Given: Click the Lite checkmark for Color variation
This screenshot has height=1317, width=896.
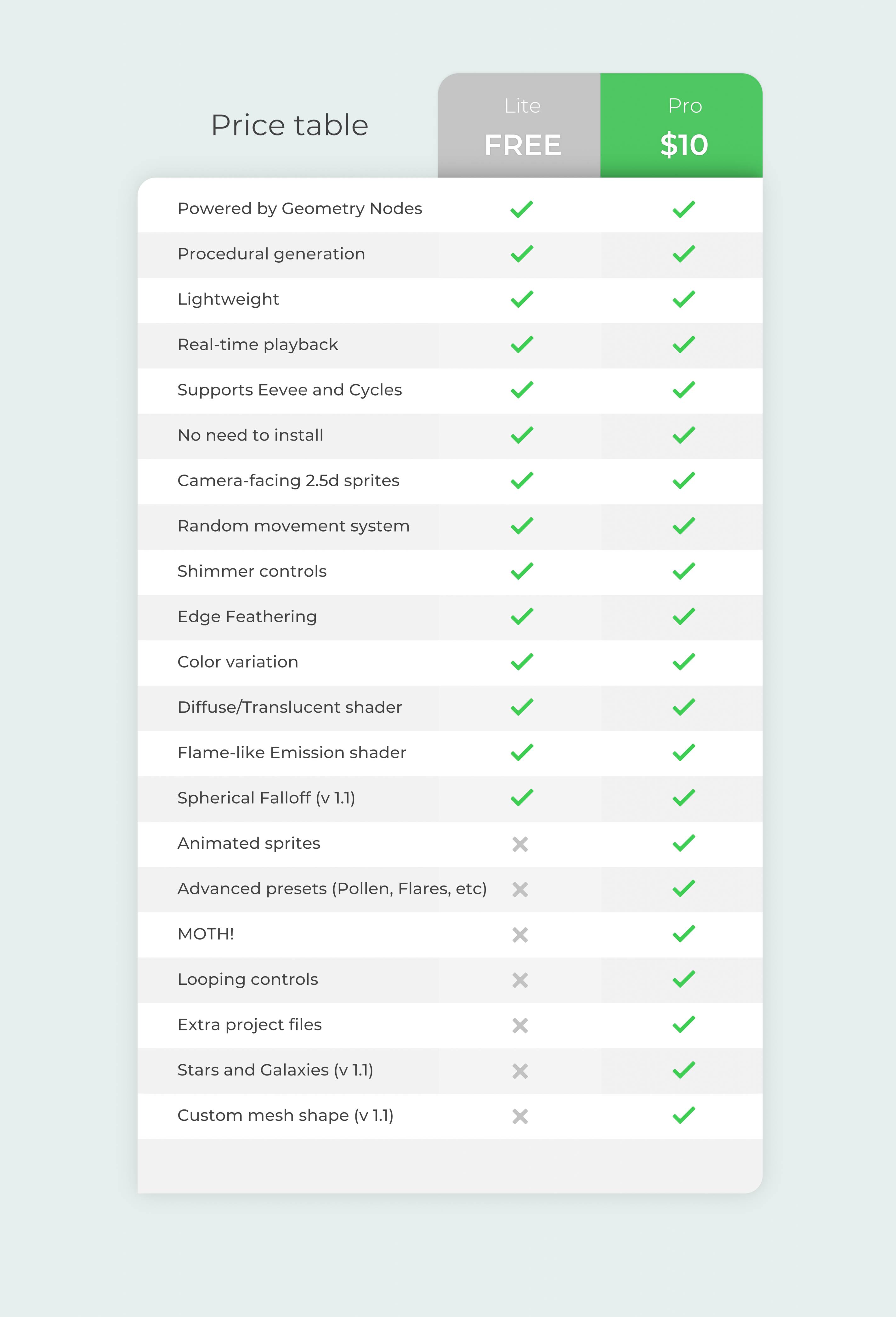Looking at the screenshot, I should coord(522,662).
